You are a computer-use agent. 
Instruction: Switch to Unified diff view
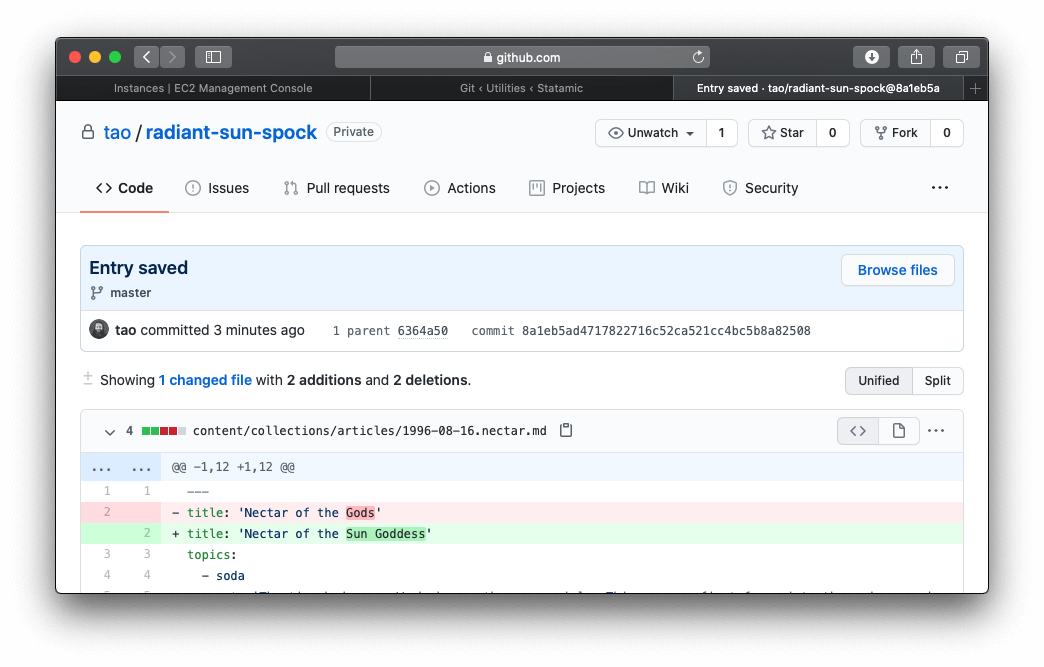[878, 380]
